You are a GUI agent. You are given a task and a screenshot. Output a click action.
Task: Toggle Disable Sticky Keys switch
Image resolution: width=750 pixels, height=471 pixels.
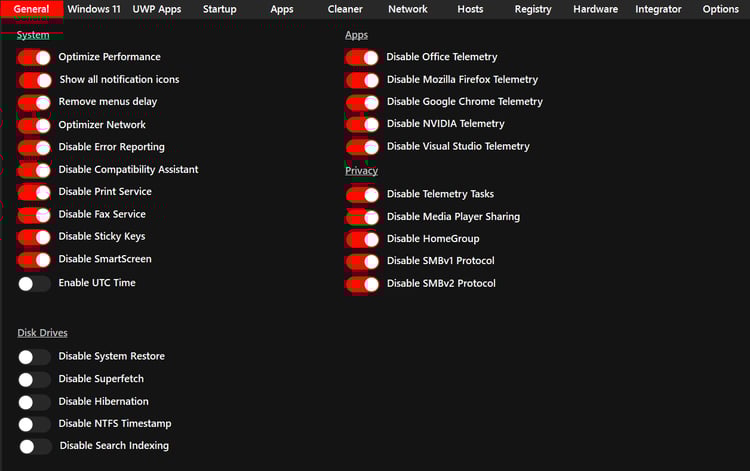pyautogui.click(x=34, y=237)
